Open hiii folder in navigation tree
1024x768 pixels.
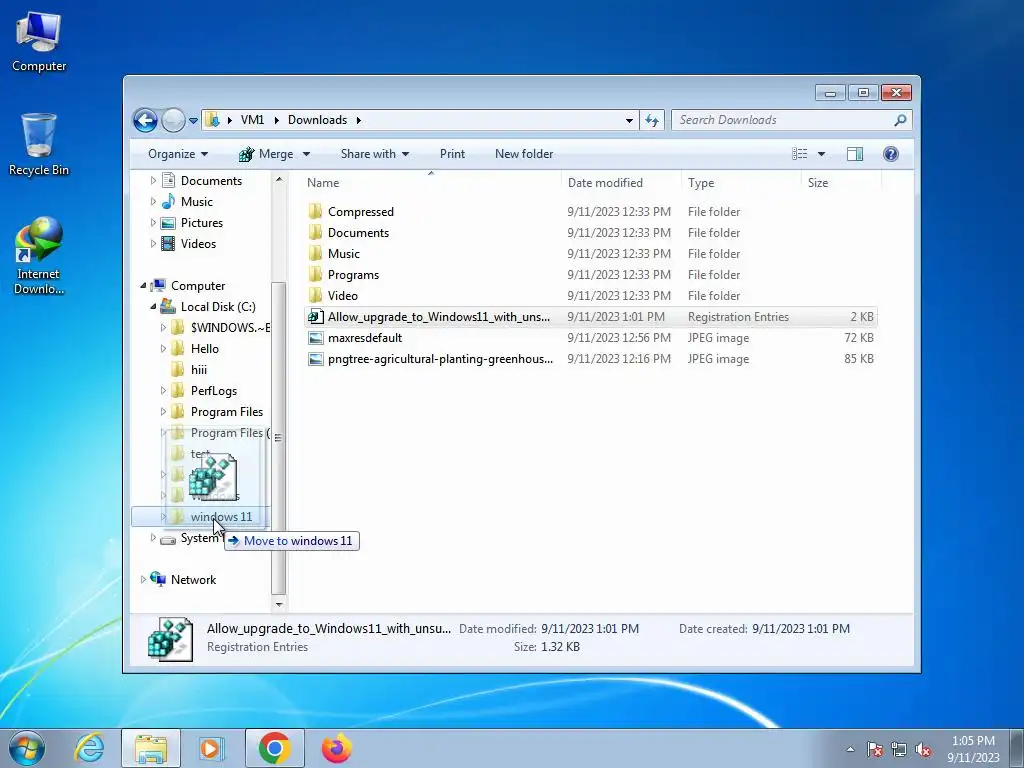click(x=189, y=370)
